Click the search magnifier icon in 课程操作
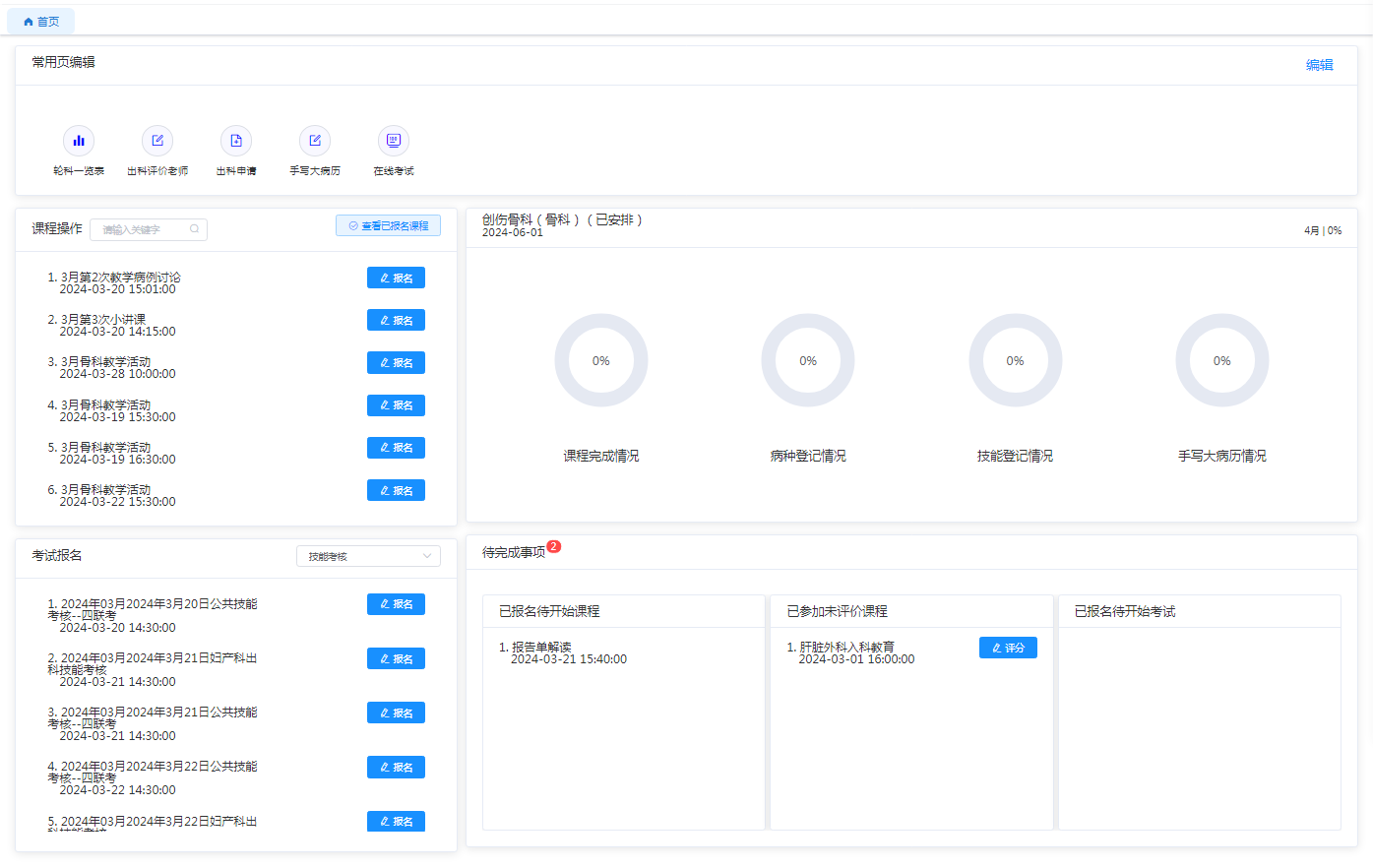This screenshot has width=1373, height=868. click(x=195, y=229)
